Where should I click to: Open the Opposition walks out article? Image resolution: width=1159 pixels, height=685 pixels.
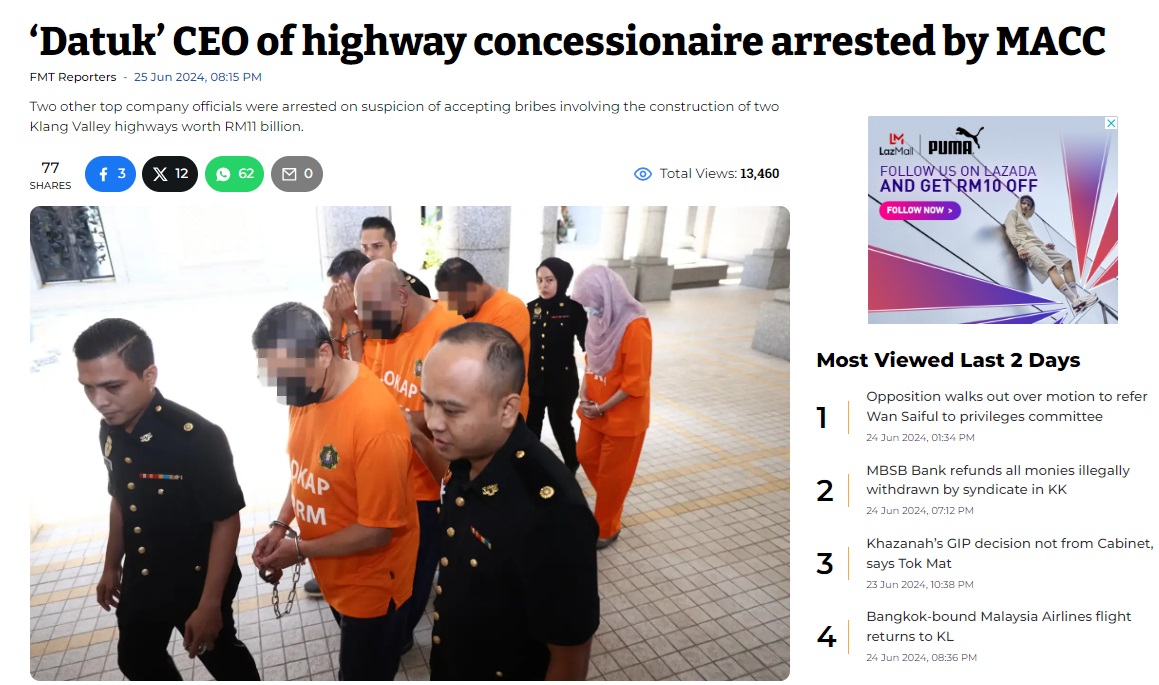[x=1007, y=406]
